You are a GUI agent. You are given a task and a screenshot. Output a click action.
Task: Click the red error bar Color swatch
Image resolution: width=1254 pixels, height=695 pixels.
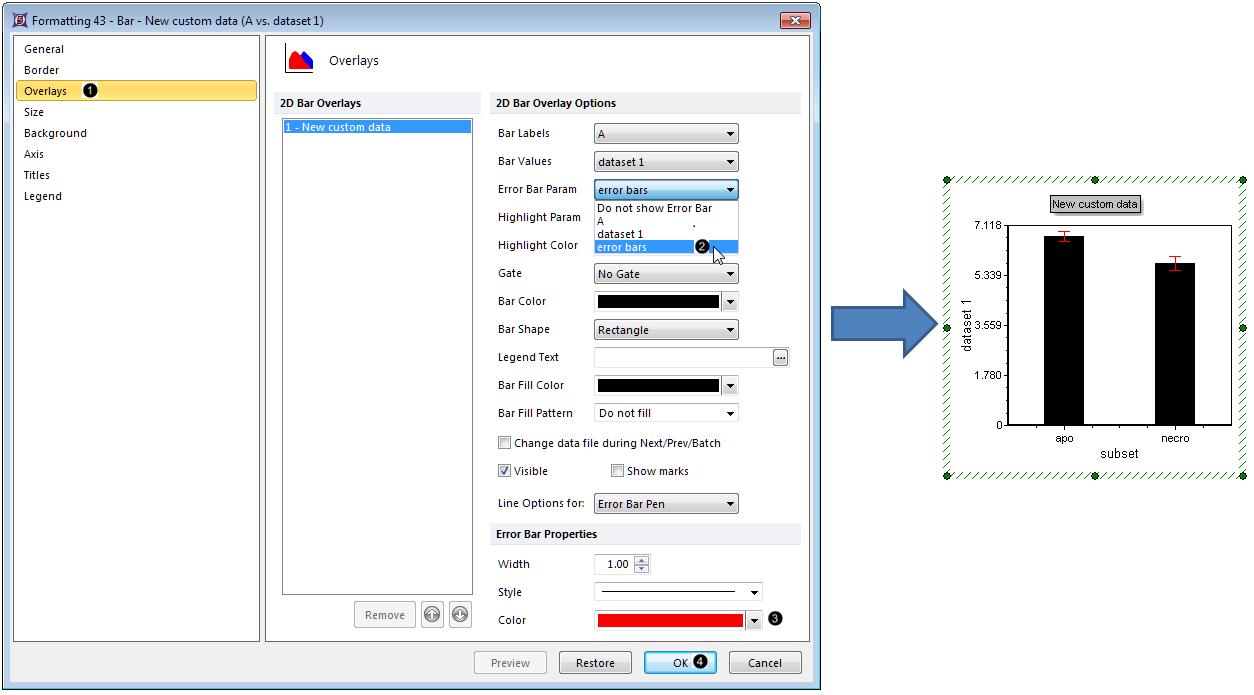(670, 620)
